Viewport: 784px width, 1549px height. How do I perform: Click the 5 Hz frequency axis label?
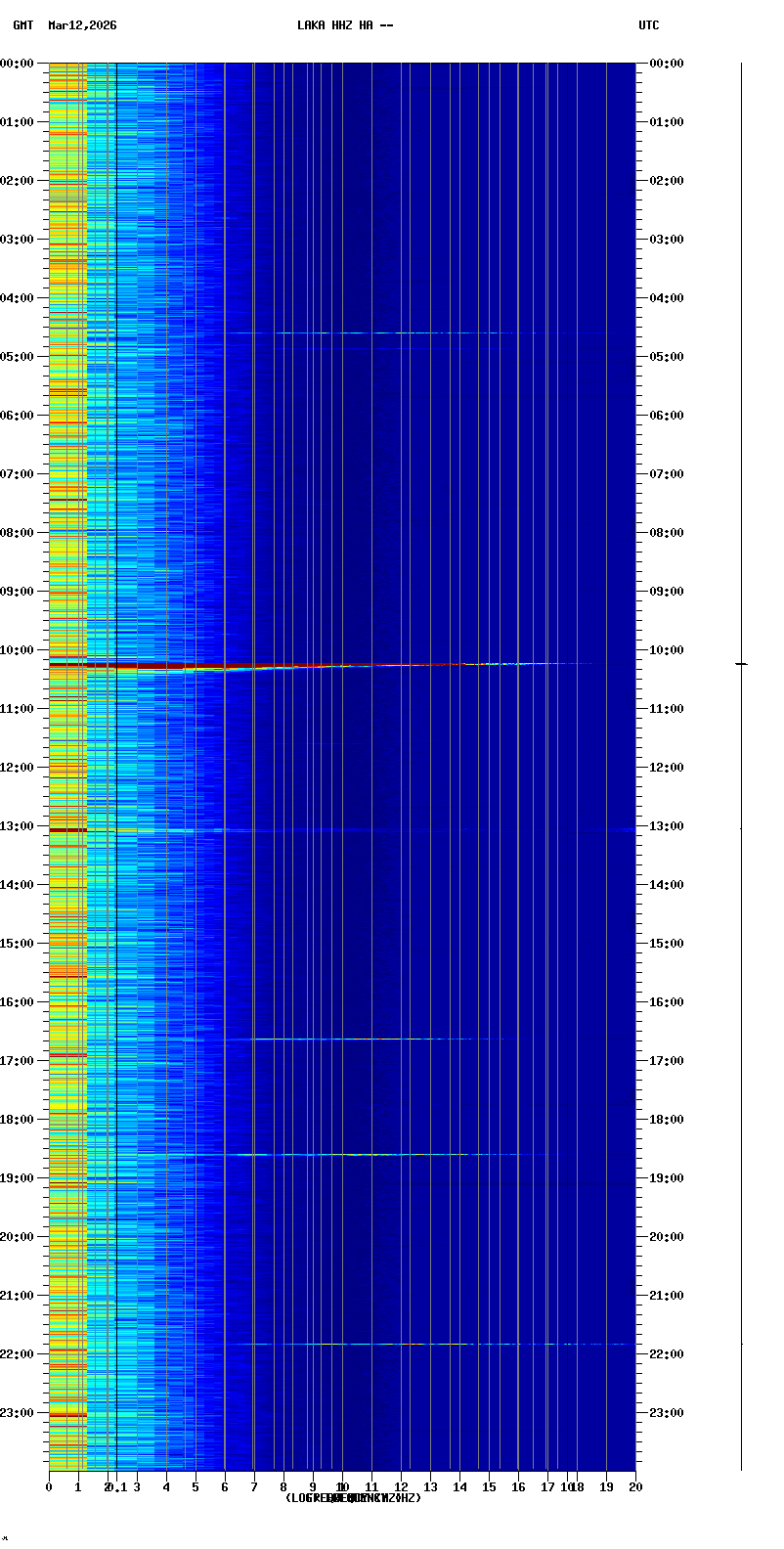(196, 1487)
